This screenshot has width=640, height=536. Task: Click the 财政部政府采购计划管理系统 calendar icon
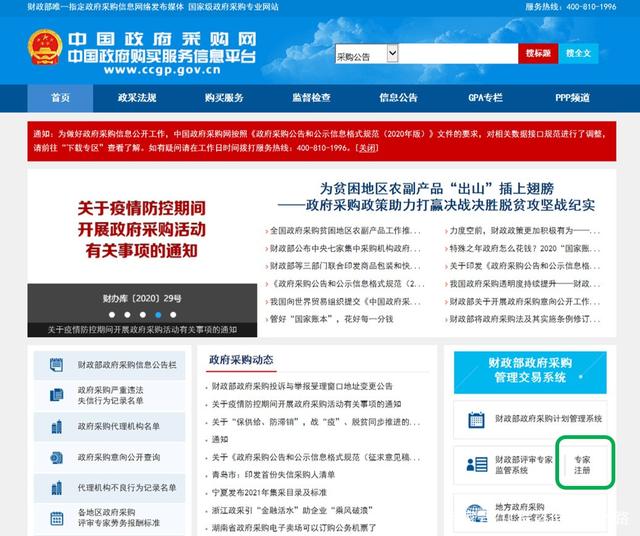[476, 420]
